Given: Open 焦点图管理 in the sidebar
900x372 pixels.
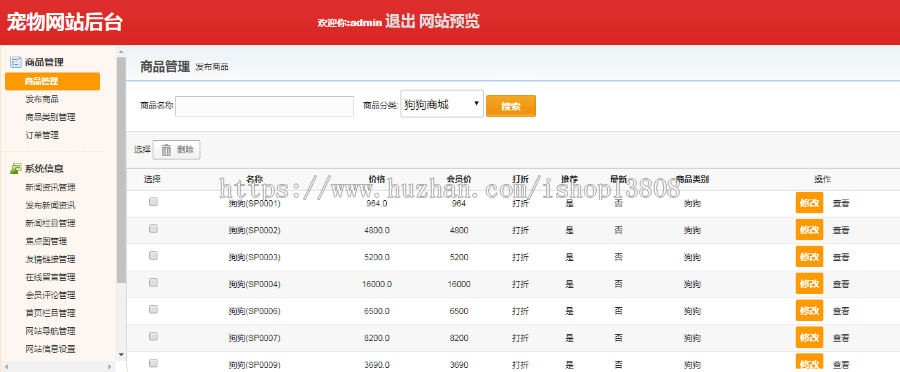Looking at the screenshot, I should point(46,241).
